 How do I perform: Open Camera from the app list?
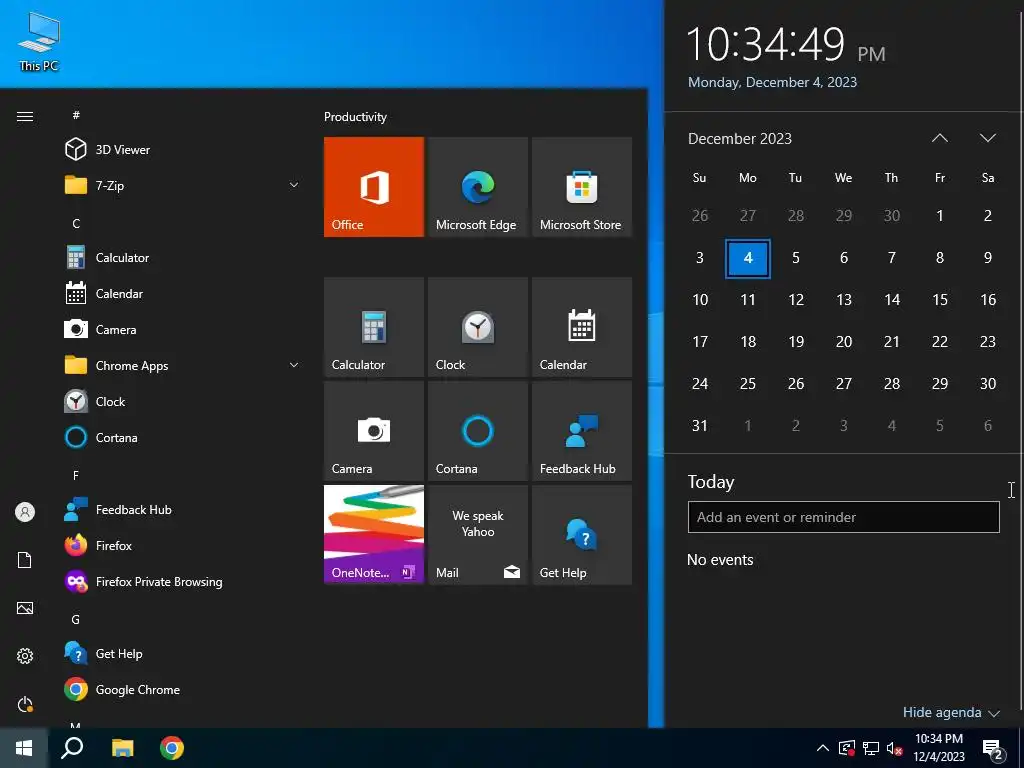tap(183, 330)
